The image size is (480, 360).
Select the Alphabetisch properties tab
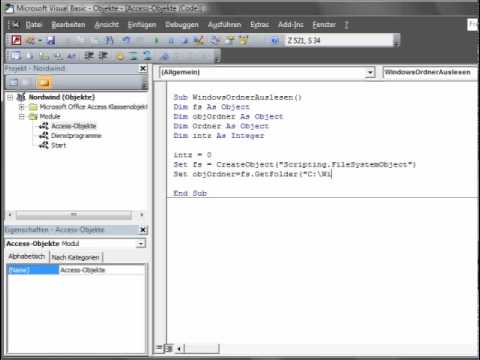coord(27,256)
